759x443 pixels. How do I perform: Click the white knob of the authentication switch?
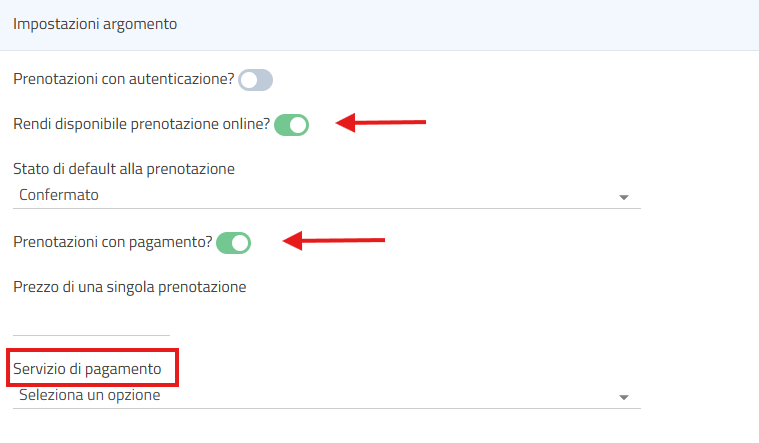[247, 80]
